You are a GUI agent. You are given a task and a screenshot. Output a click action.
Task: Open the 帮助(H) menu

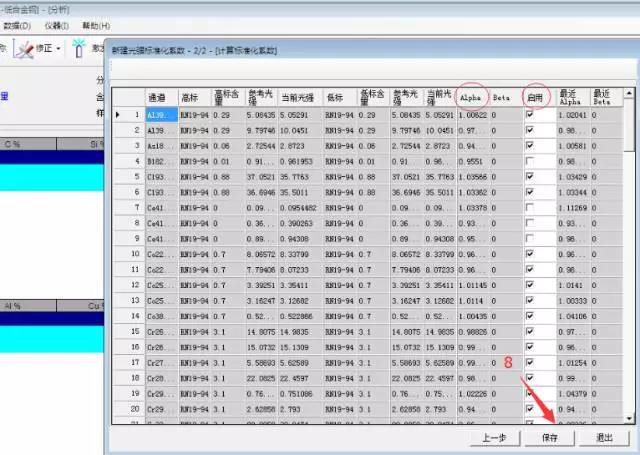click(x=96, y=24)
